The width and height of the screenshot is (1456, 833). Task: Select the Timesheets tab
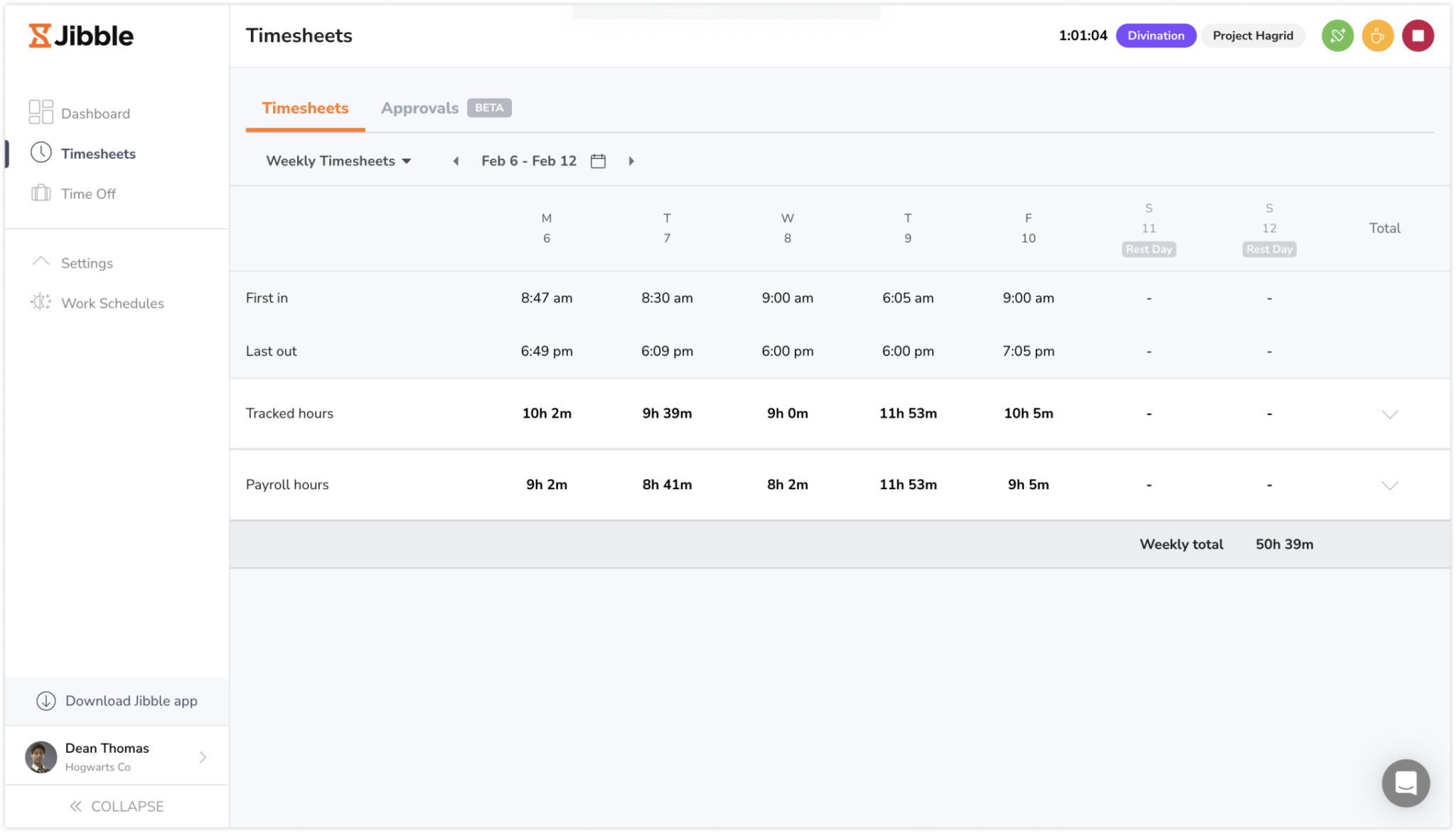point(304,108)
